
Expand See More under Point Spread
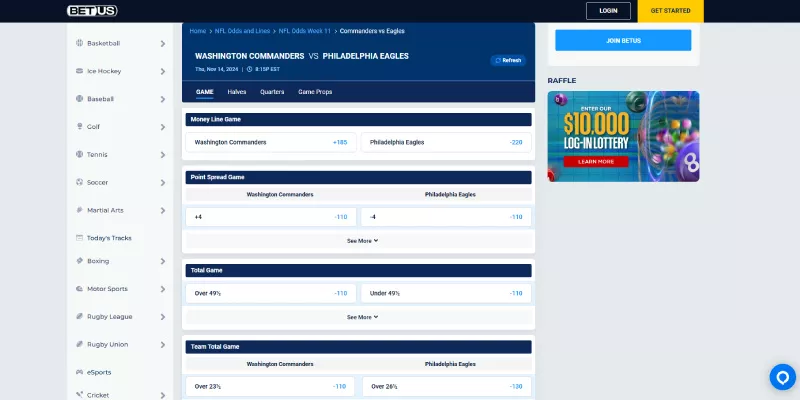click(x=362, y=241)
